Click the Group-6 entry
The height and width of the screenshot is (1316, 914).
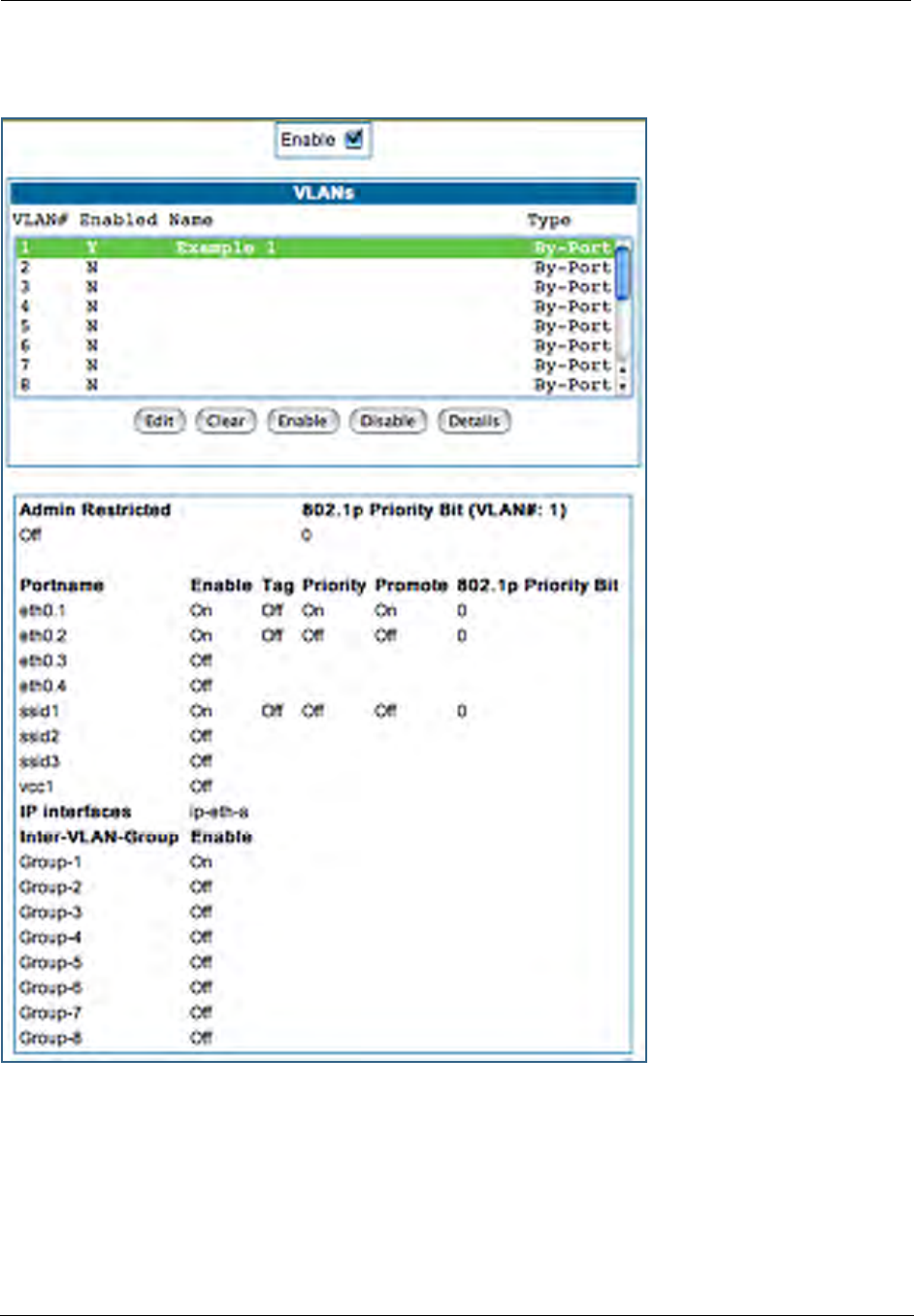pyautogui.click(x=50, y=988)
